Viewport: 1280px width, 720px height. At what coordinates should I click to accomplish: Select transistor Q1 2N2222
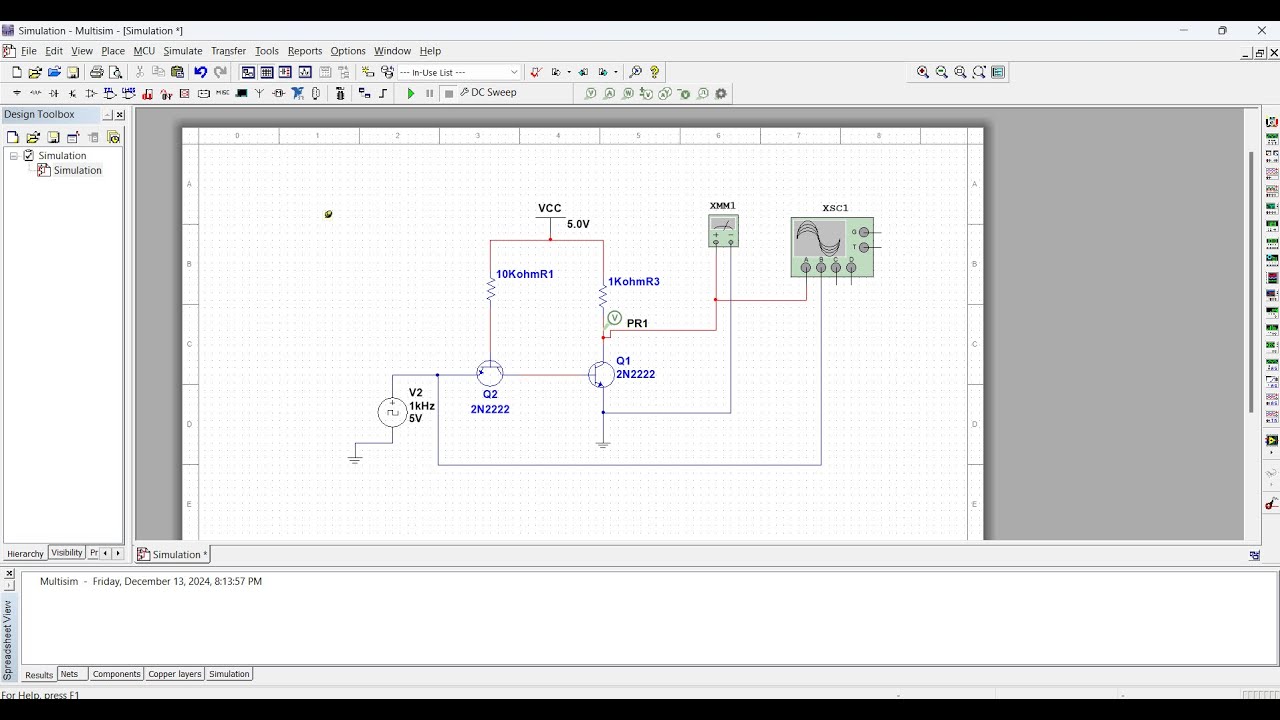coord(601,375)
